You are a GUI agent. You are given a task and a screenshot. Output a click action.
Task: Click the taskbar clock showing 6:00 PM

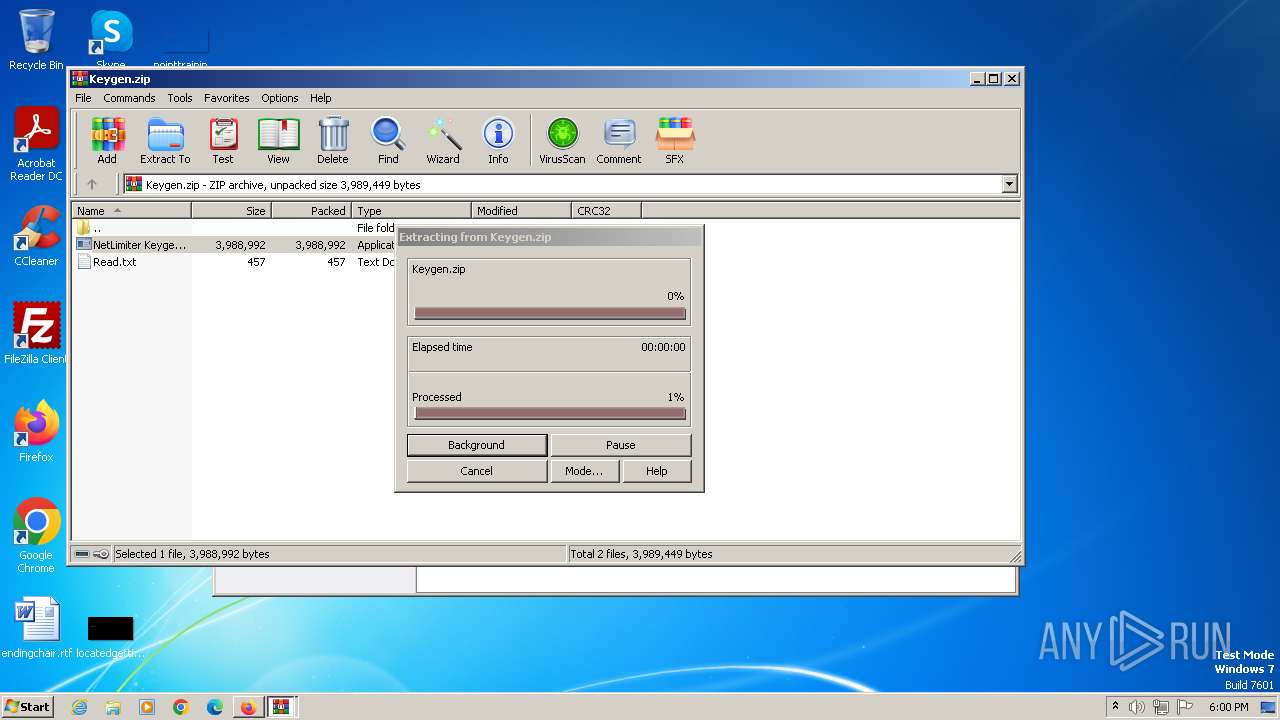[x=1229, y=707]
